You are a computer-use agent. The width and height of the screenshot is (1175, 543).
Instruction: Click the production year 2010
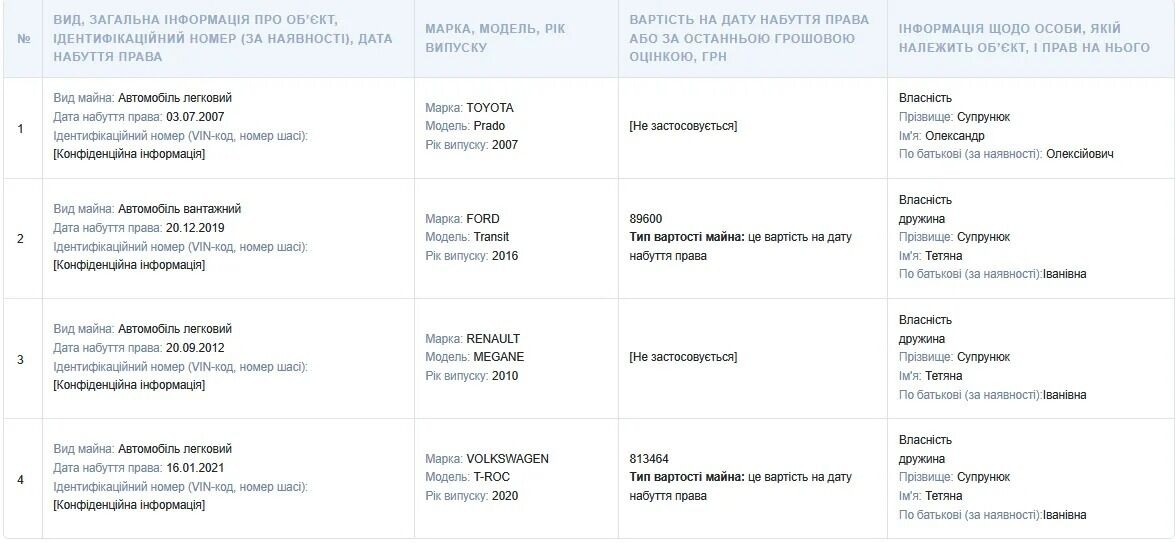(x=505, y=376)
